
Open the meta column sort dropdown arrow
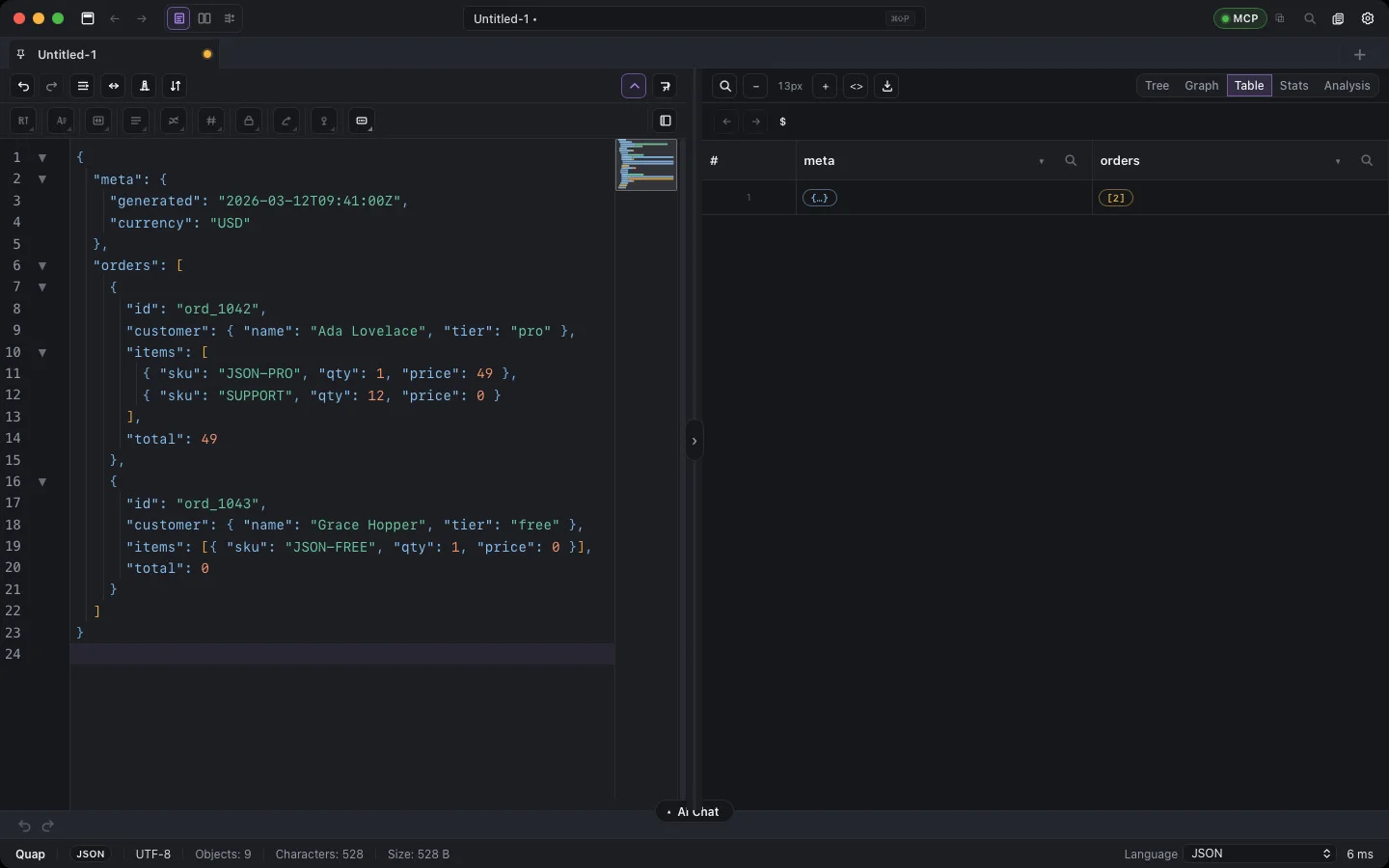coord(1042,162)
